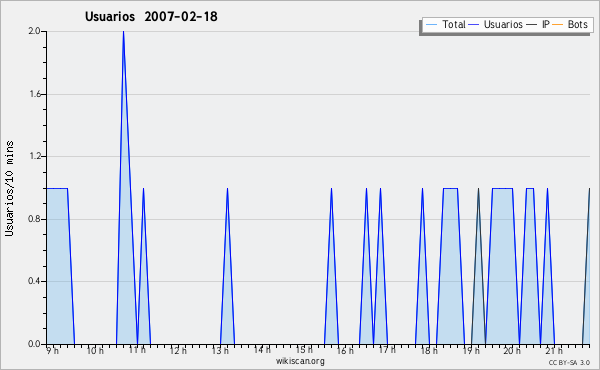This screenshot has width=600, height=370.
Task: Click the y-axis label Usuarios/10 mins
Action: click(9, 188)
